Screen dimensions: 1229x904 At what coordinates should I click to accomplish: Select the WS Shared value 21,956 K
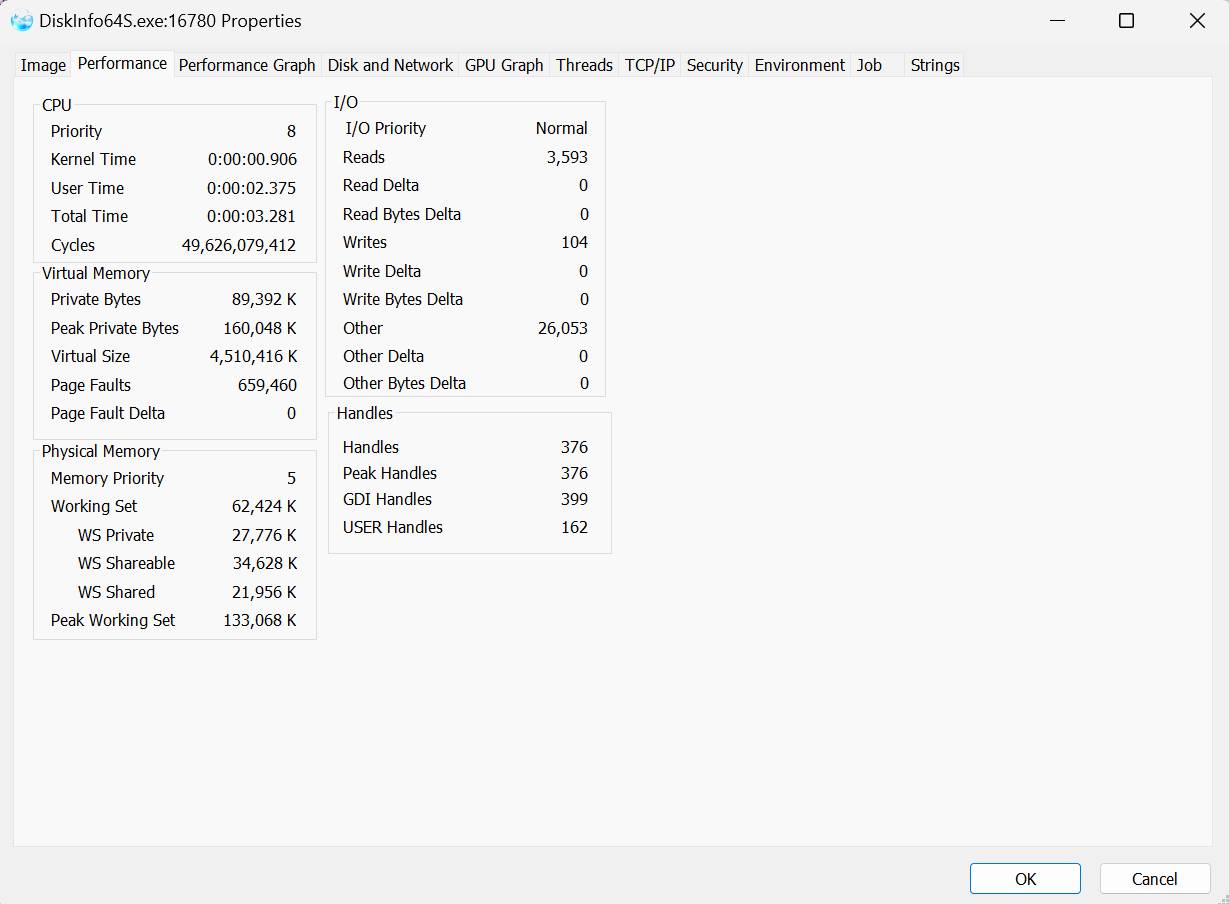coord(264,592)
